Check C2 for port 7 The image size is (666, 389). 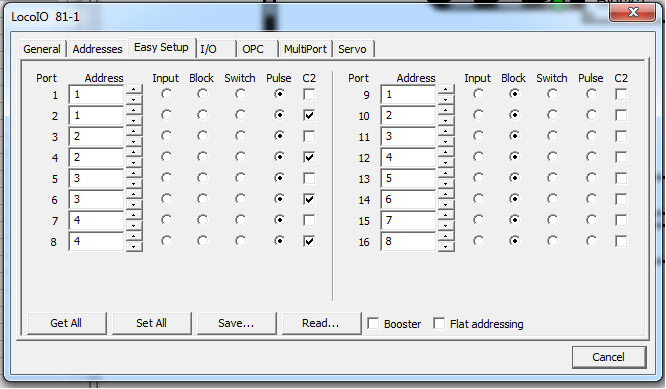tap(309, 220)
